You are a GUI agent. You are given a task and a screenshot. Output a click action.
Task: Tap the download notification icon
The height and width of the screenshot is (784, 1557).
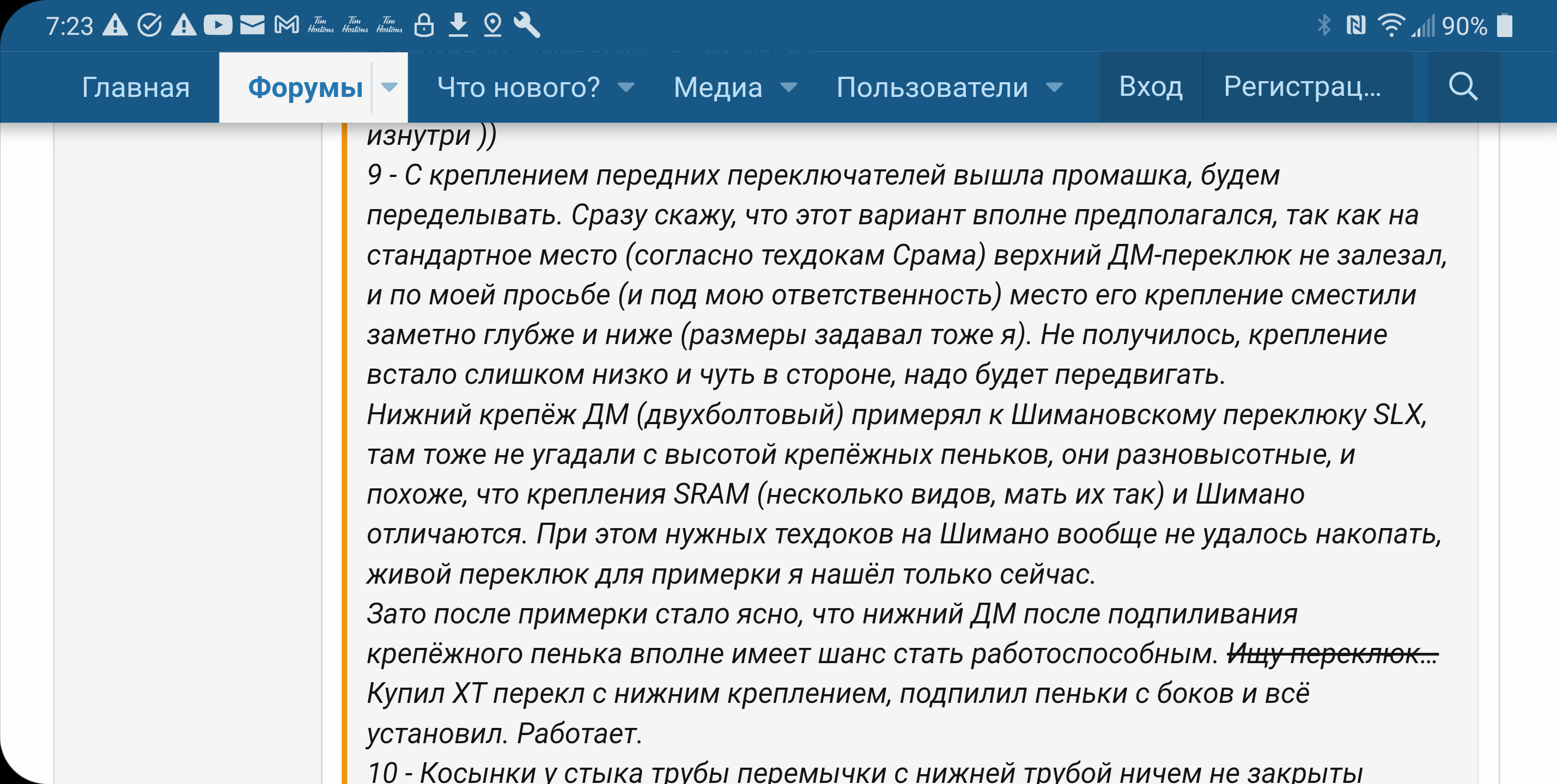[458, 26]
